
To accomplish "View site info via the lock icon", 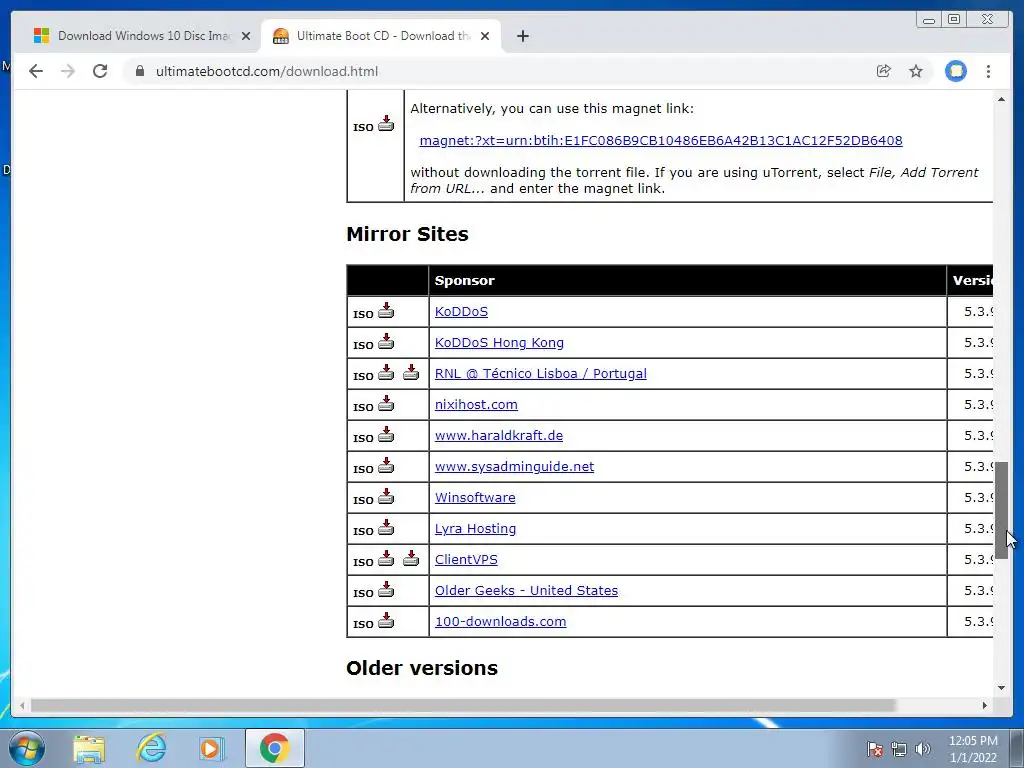I will [x=140, y=71].
